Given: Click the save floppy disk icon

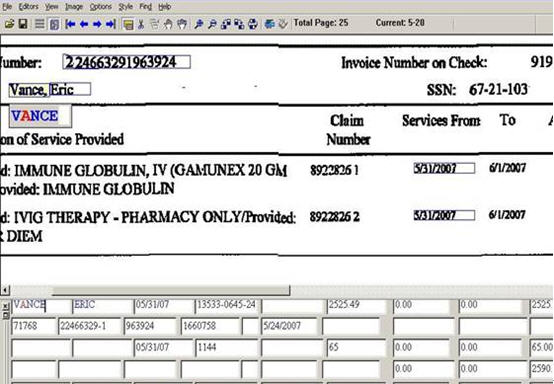Looking at the screenshot, I should (x=23, y=24).
